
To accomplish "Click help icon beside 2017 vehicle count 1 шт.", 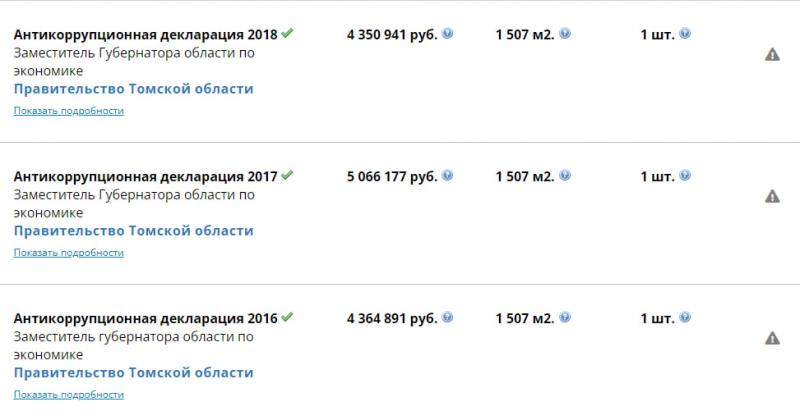I will pyautogui.click(x=685, y=176).
